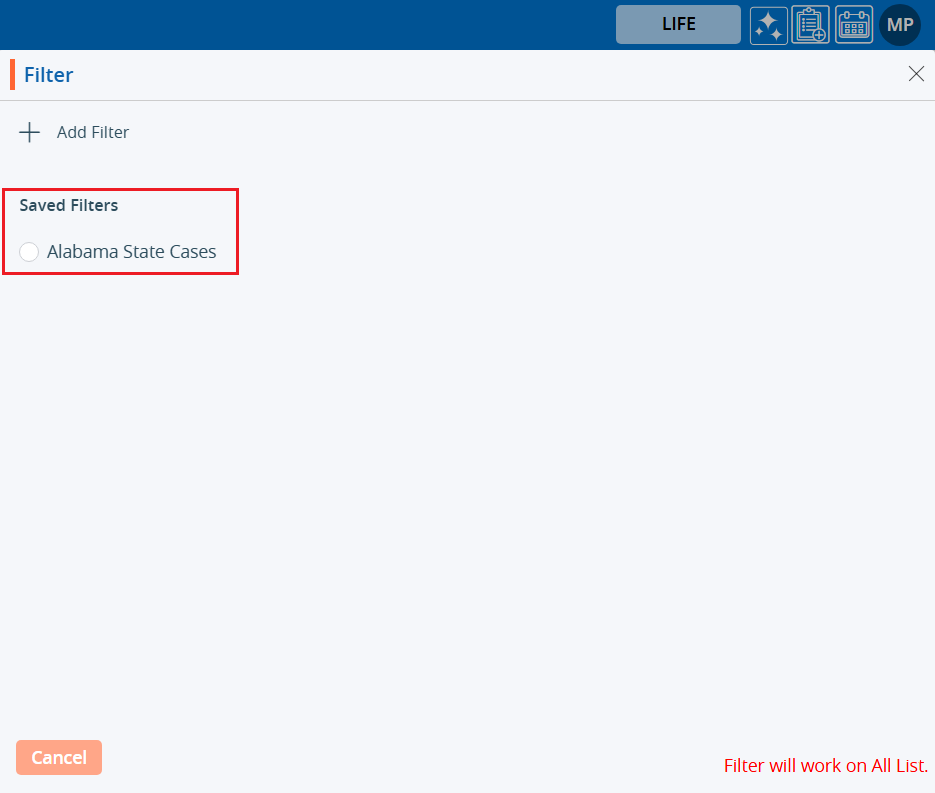Click the plus icon beside Add Filter
The height and width of the screenshot is (793, 935).
[30, 132]
